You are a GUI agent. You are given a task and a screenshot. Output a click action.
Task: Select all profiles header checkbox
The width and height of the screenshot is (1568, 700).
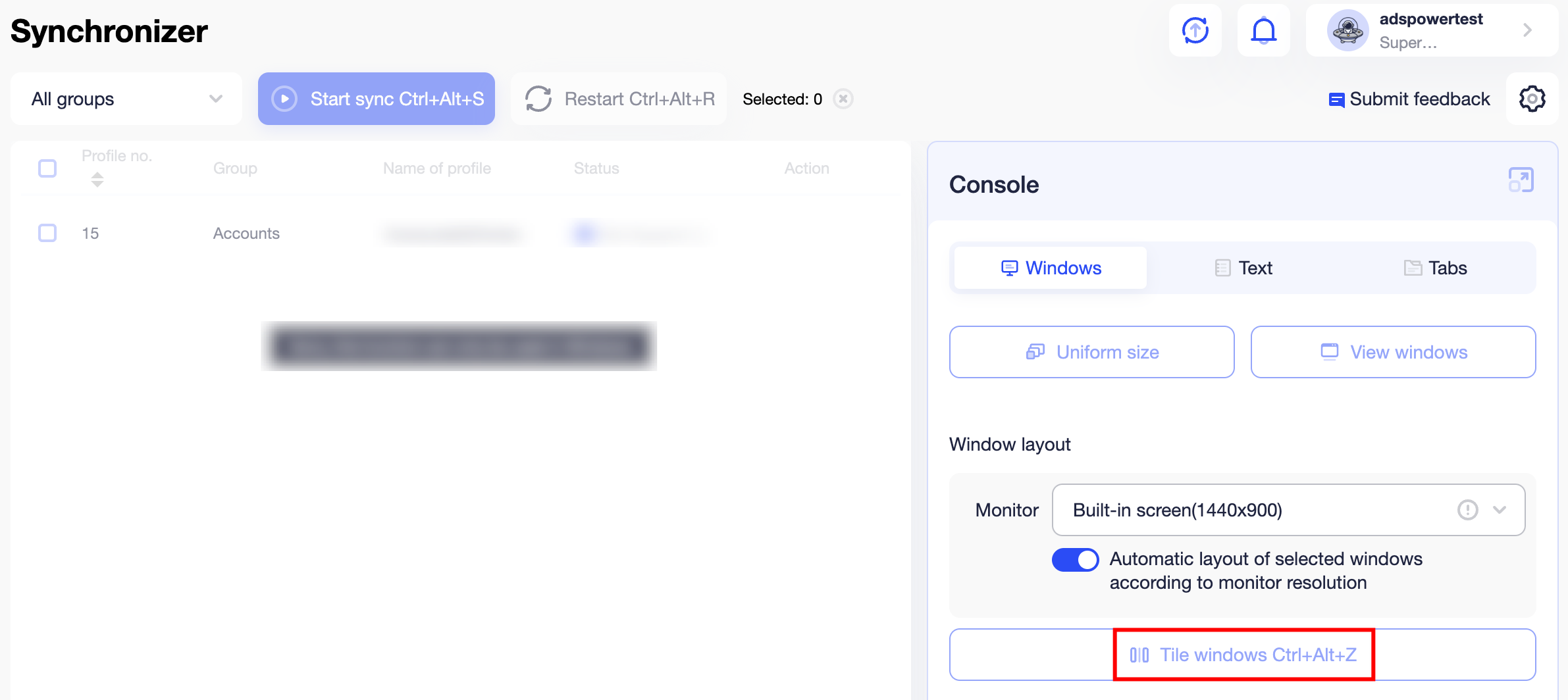coord(47,168)
